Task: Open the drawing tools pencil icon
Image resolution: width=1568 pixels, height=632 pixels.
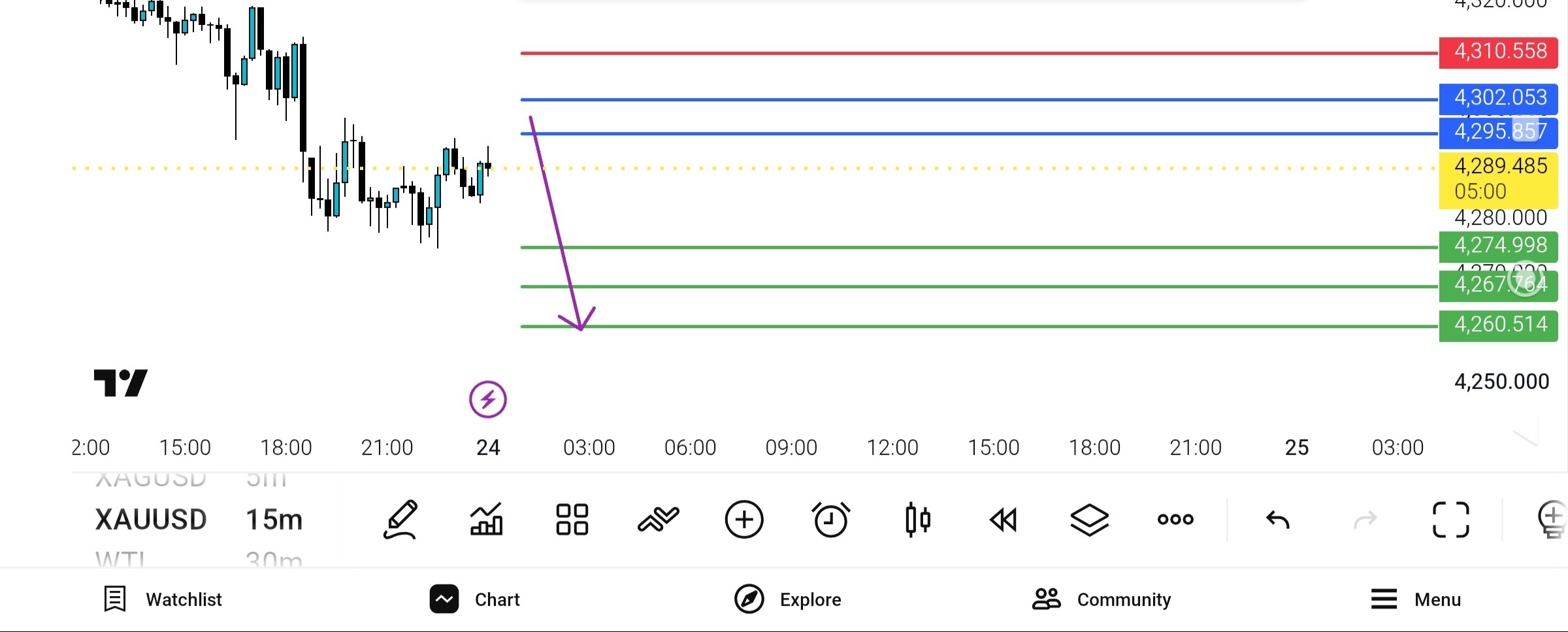Action: pyautogui.click(x=400, y=520)
